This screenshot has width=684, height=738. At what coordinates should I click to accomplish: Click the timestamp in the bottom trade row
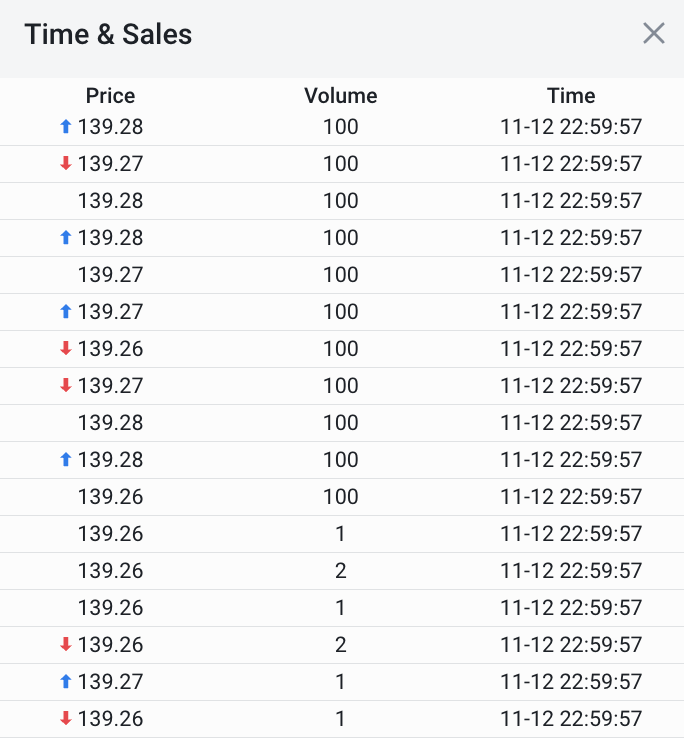click(571, 719)
